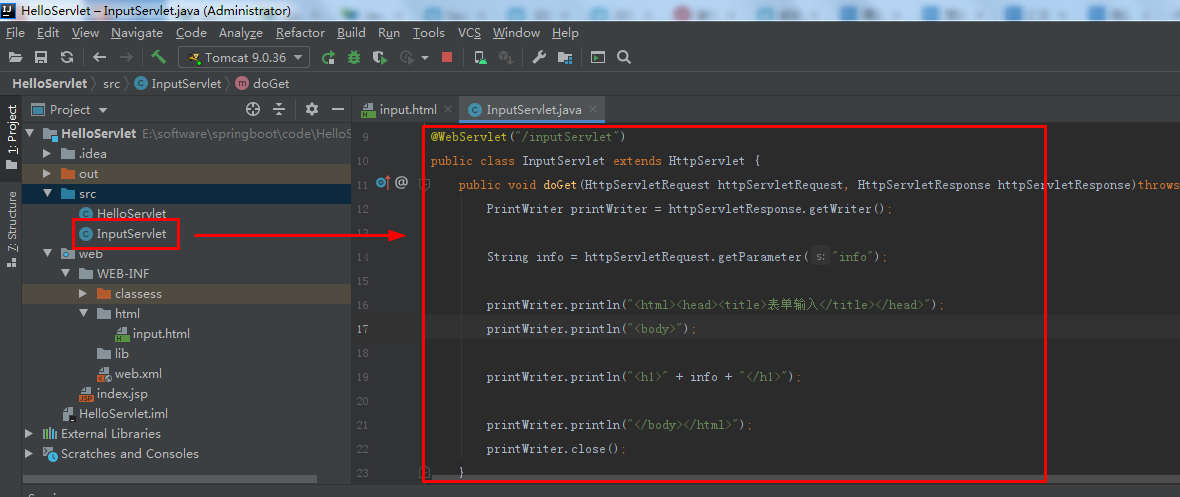Select HelloServlet.iml in the project tree
1180x497 pixels.
click(x=115, y=413)
